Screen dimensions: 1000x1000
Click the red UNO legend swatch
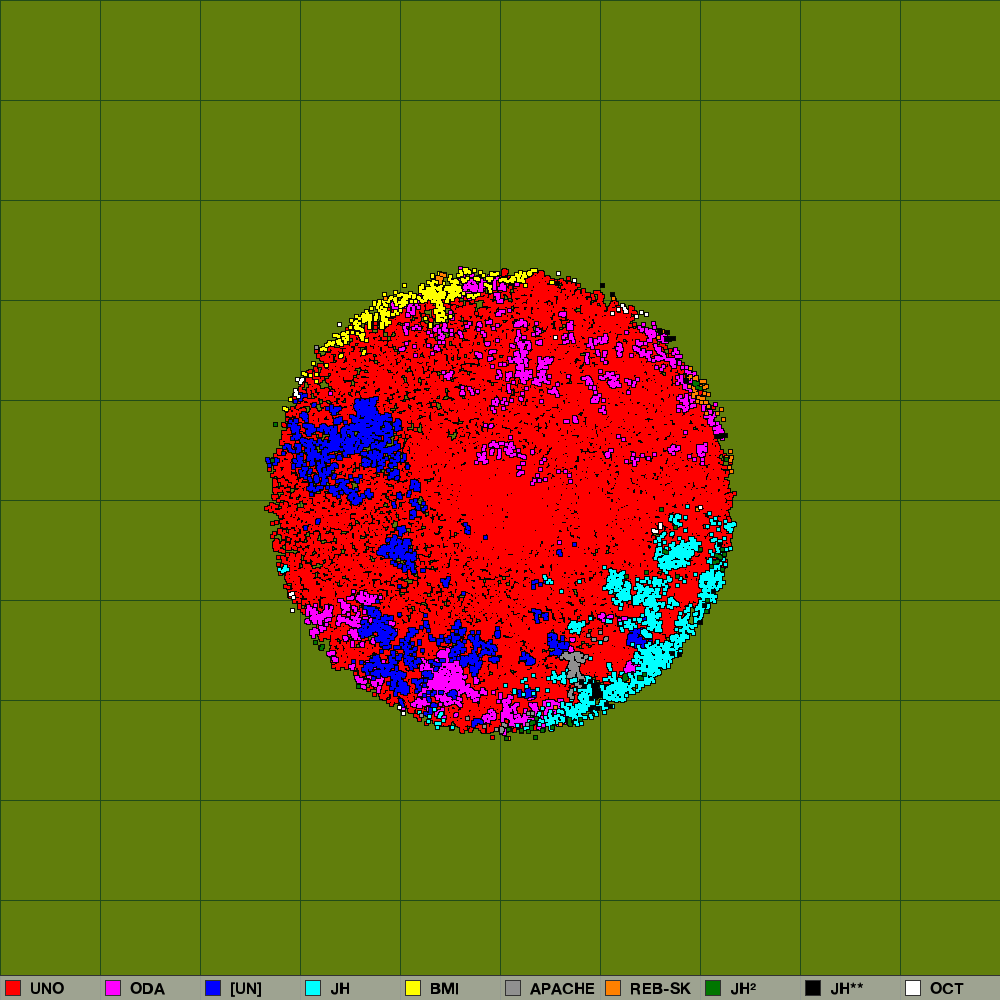(13, 988)
